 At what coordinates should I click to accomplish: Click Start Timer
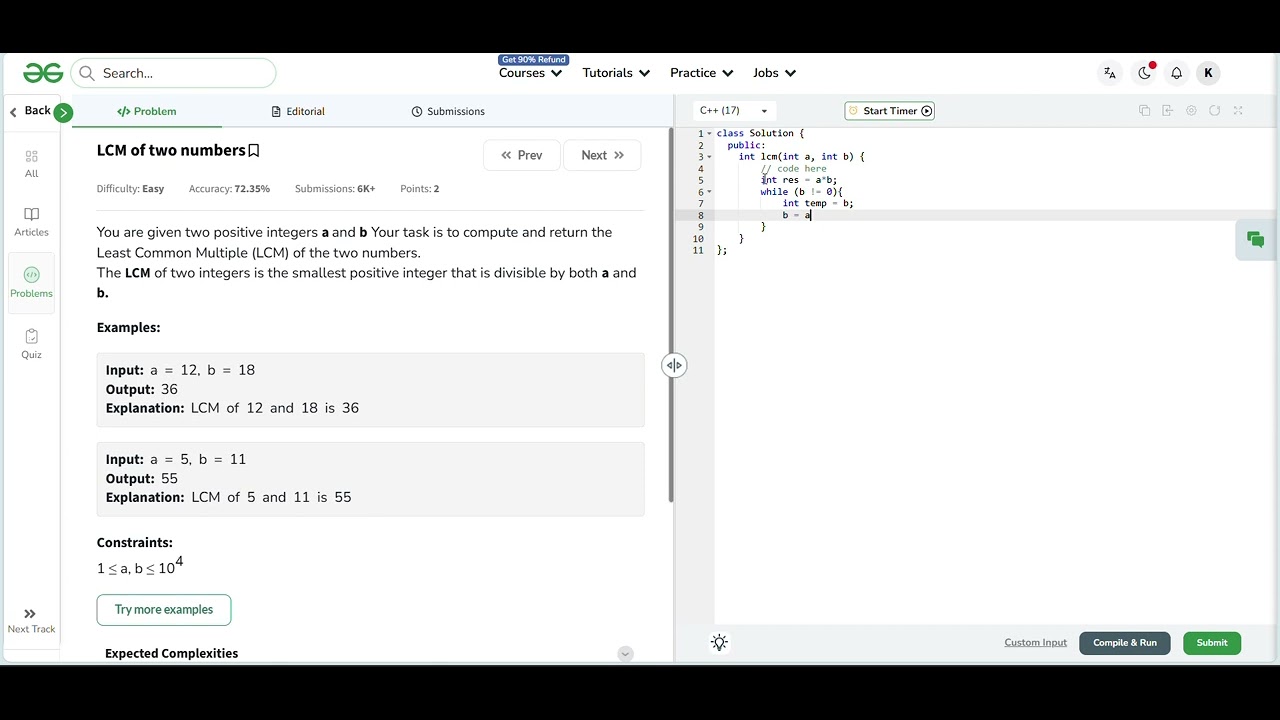[890, 111]
